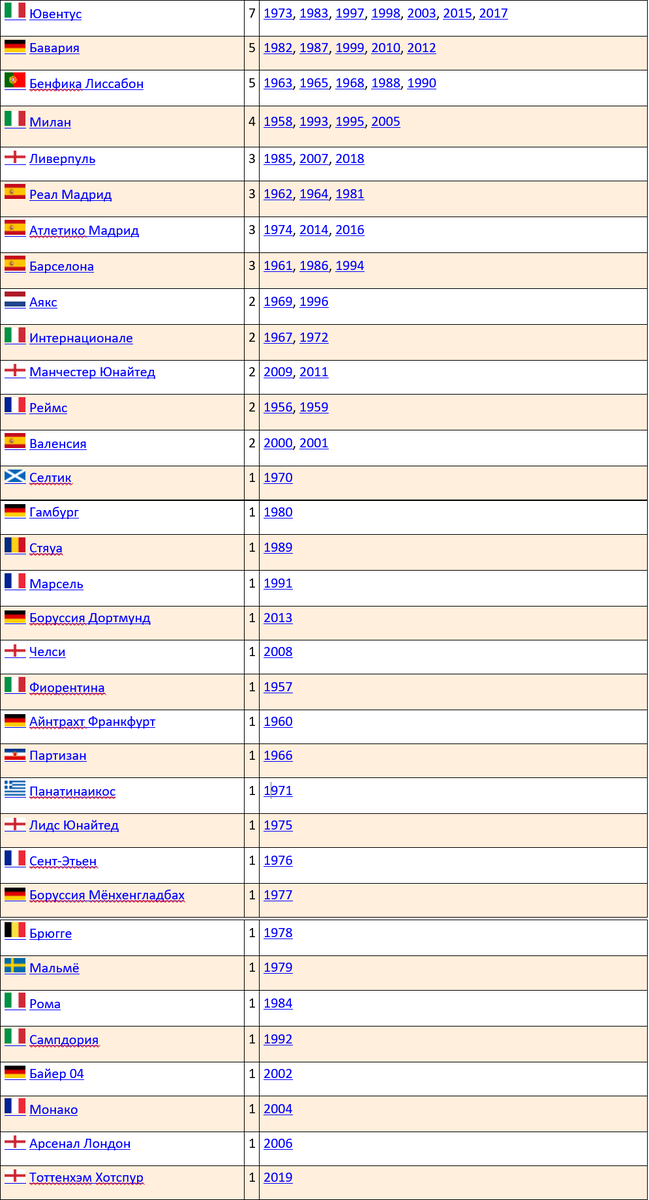Click the English flag beside Манчестер Юнайтед
Viewport: 649px width, 1200px height.
(x=15, y=371)
